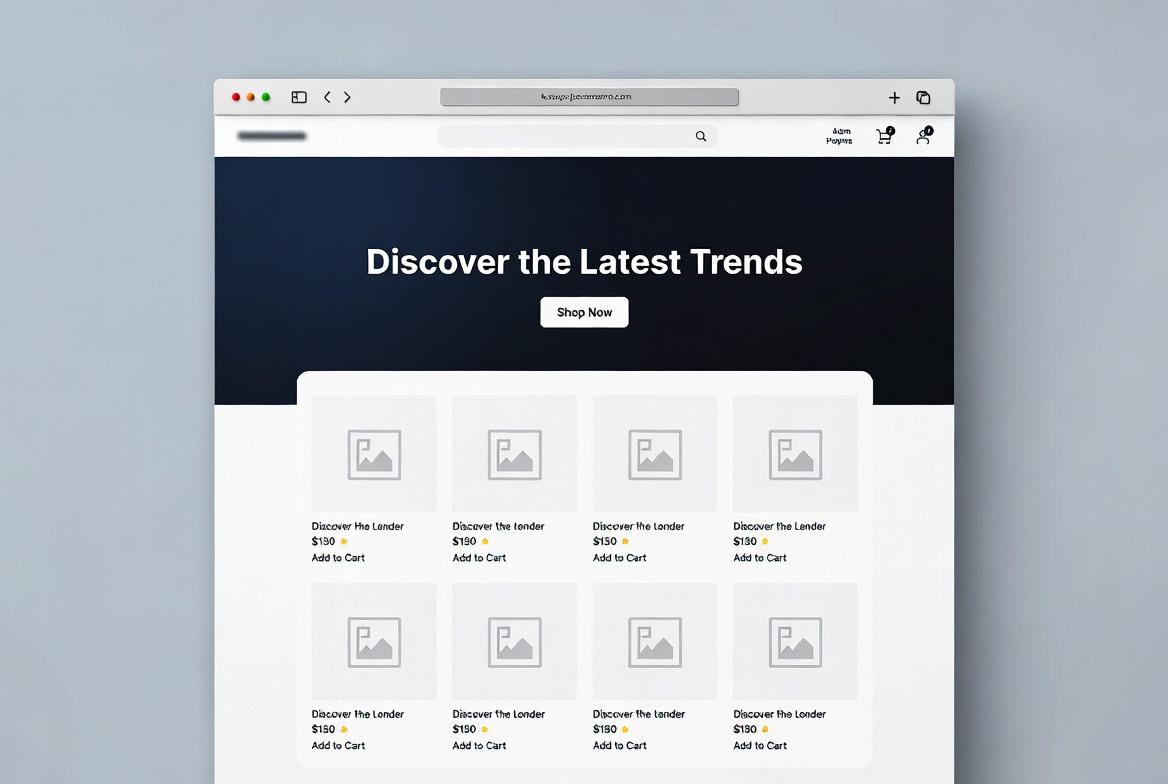Go back with the left chevron

[x=327, y=98]
